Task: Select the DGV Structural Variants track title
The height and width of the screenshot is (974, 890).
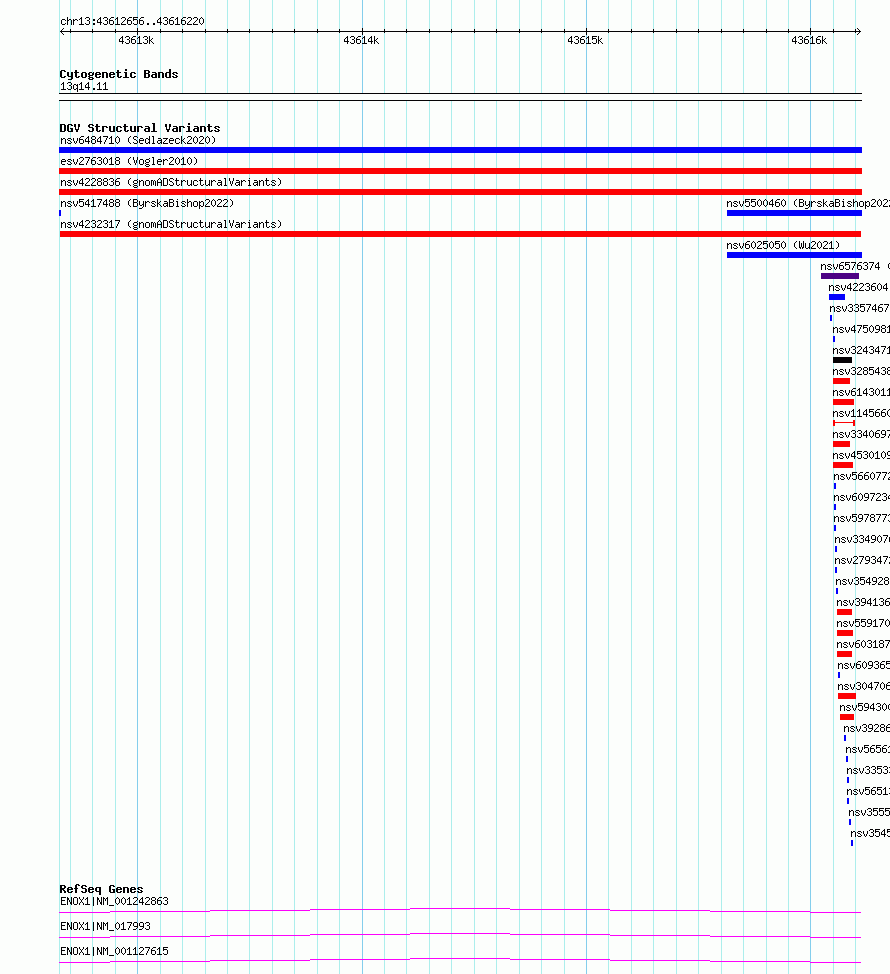Action: coord(140,128)
